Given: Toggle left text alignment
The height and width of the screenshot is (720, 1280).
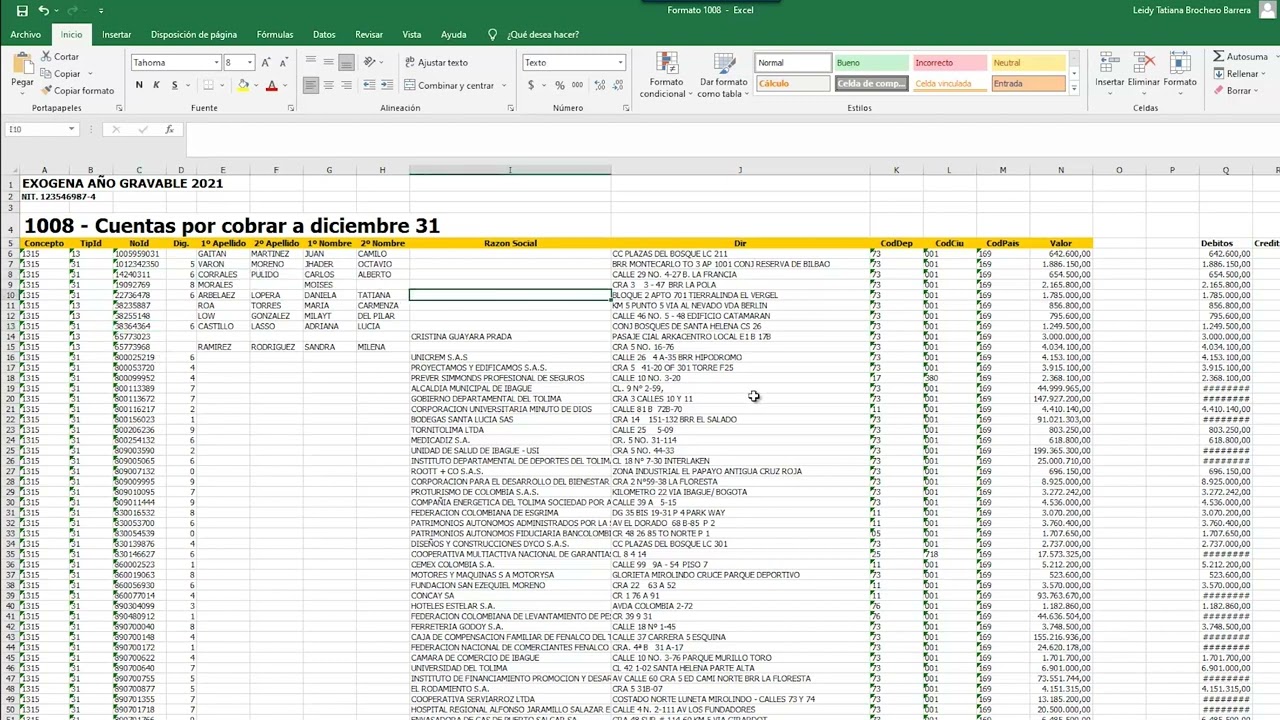Looking at the screenshot, I should (x=311, y=86).
